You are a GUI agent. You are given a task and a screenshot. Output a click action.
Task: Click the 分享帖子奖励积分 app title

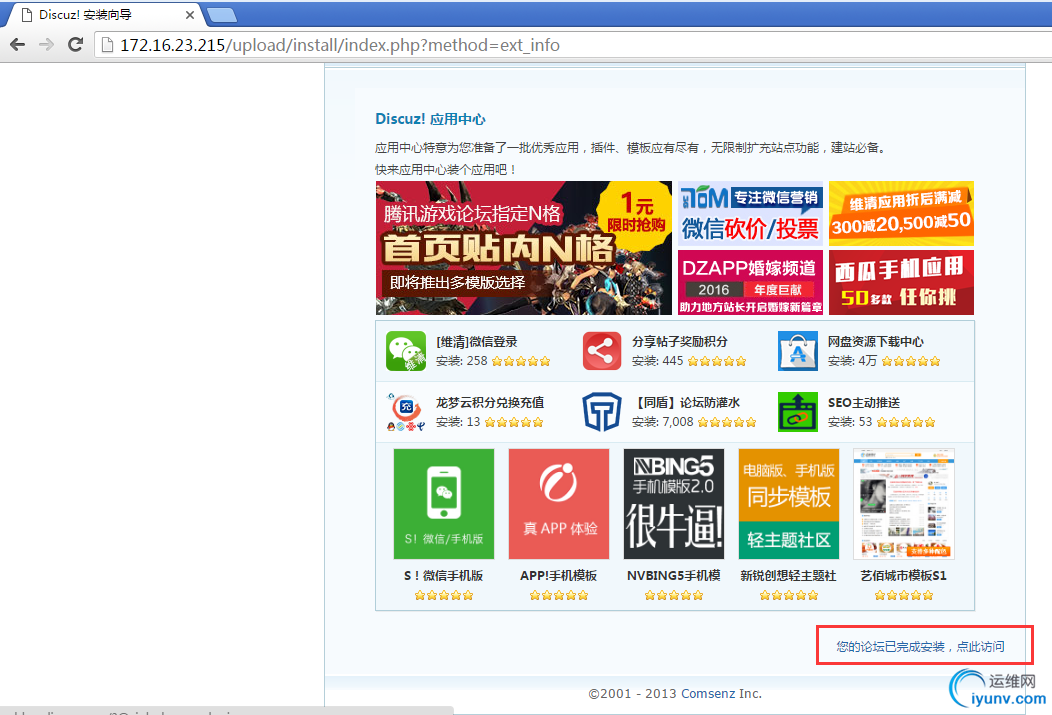[680, 342]
